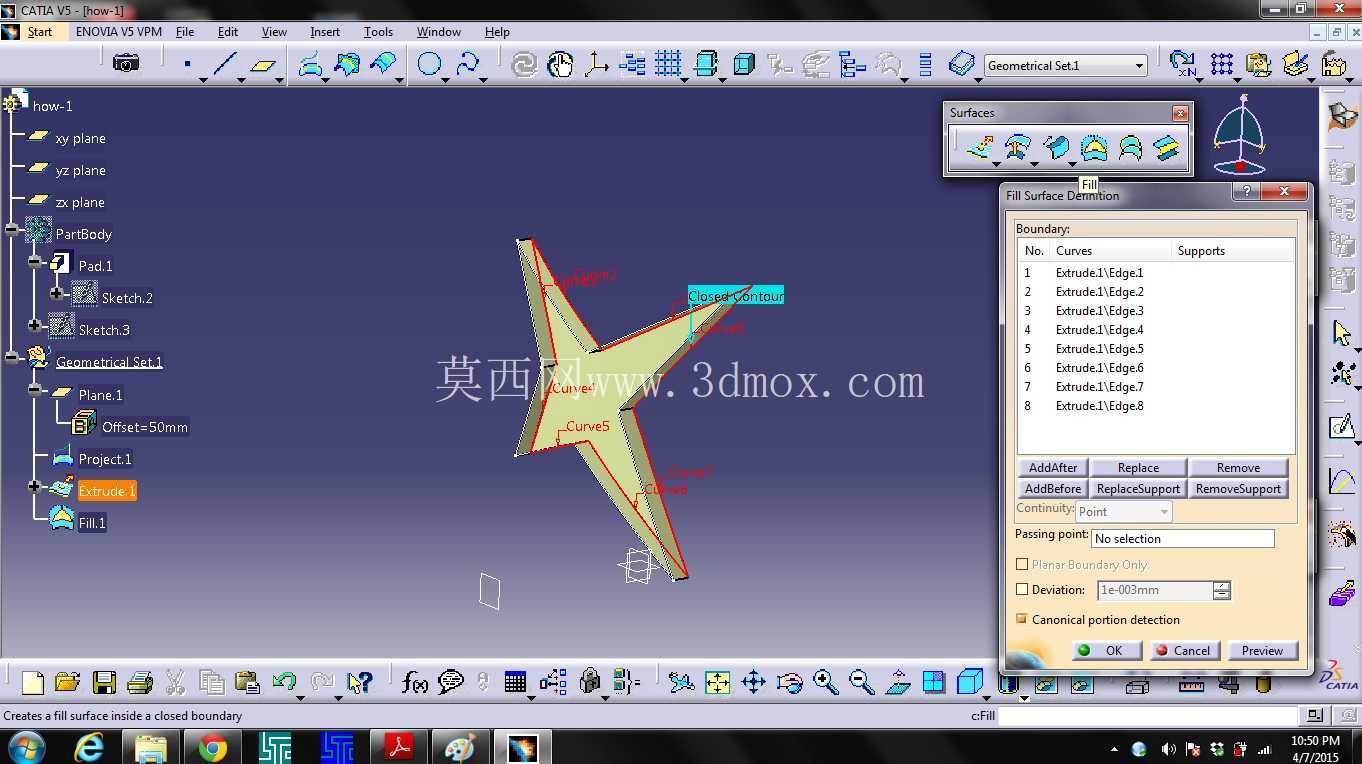Click the Fit All In icon

pyautogui.click(x=717, y=683)
